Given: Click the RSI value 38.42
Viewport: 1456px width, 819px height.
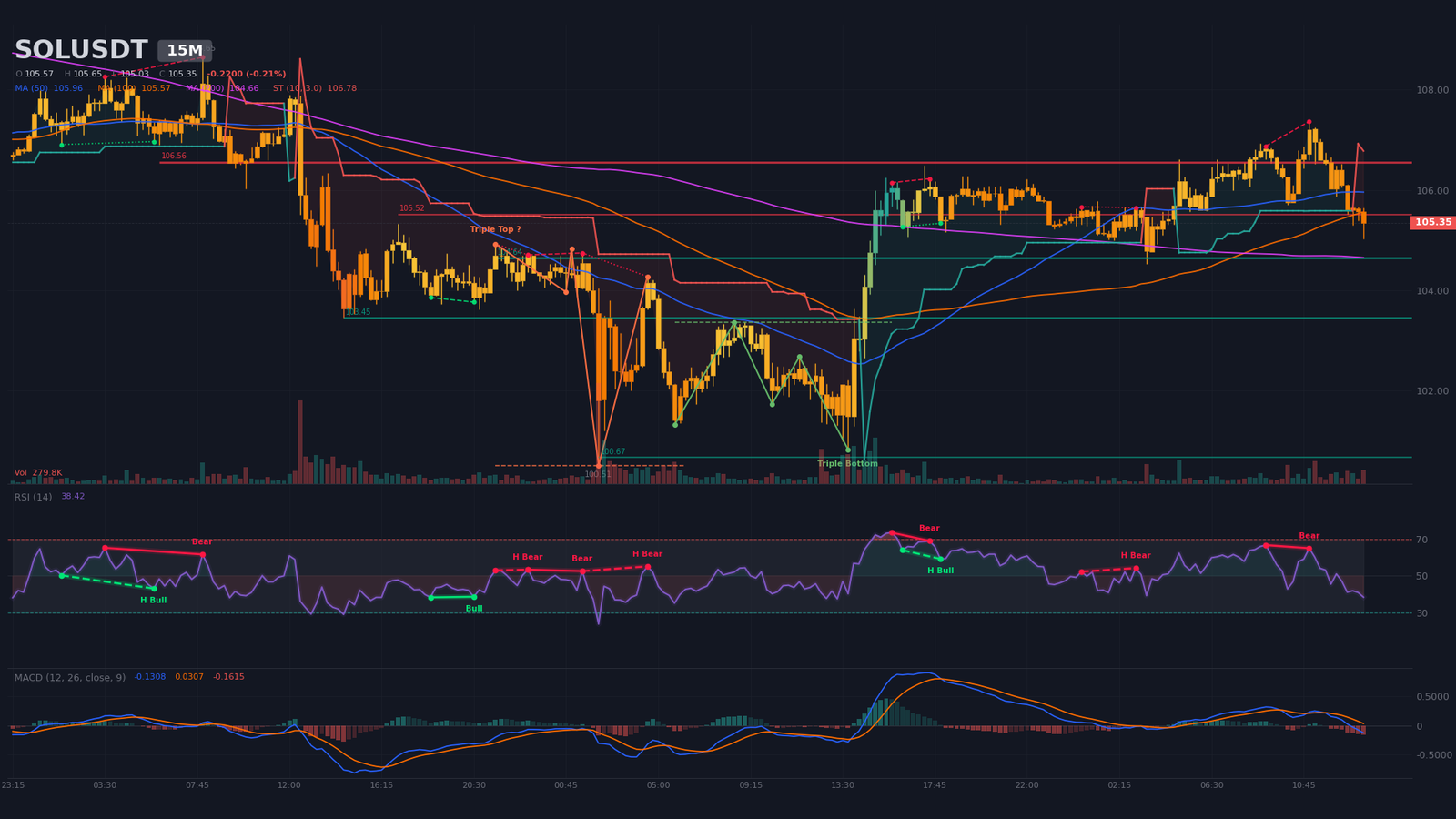Looking at the screenshot, I should coord(73,497).
